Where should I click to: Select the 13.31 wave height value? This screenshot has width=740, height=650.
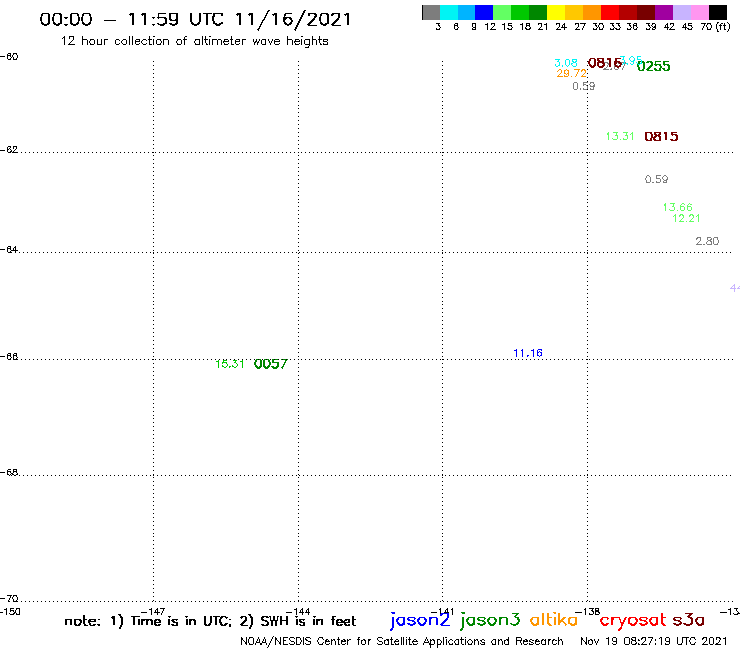pyautogui.click(x=620, y=136)
